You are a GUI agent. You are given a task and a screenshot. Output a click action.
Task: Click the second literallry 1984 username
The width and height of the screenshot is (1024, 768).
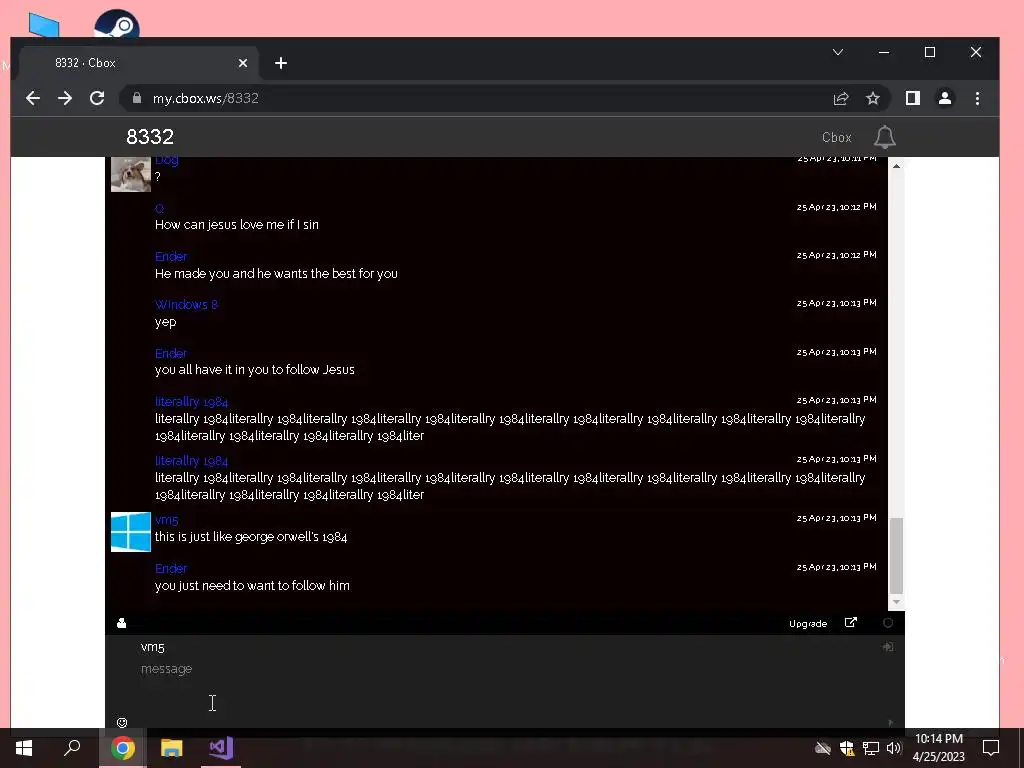(x=191, y=460)
